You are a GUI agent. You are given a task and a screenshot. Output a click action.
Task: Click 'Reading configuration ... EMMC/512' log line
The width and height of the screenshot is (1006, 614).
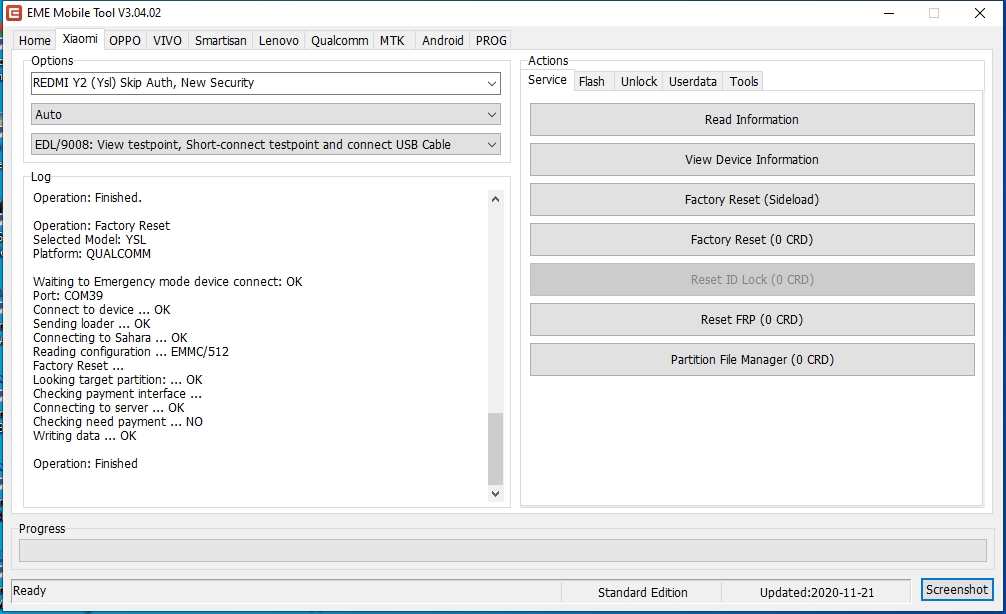tap(131, 352)
